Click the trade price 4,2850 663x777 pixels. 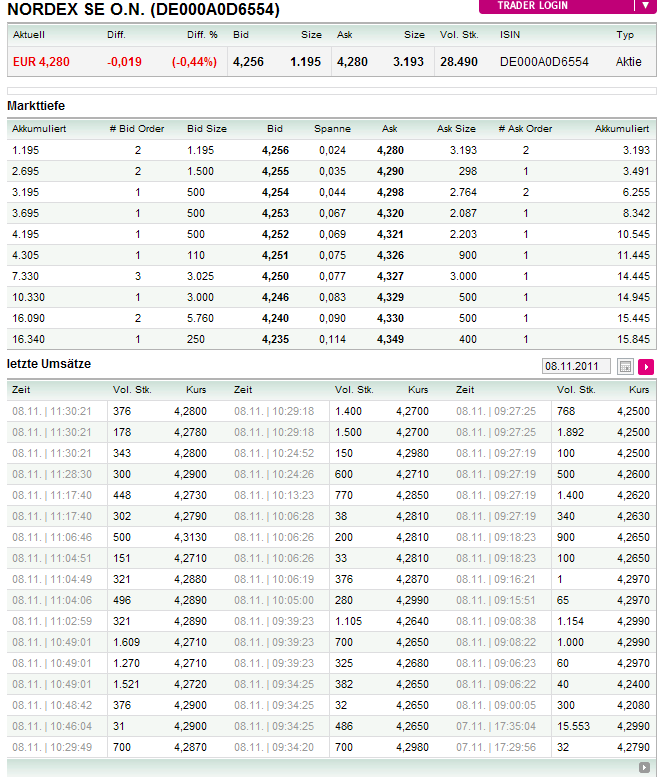tap(412, 495)
